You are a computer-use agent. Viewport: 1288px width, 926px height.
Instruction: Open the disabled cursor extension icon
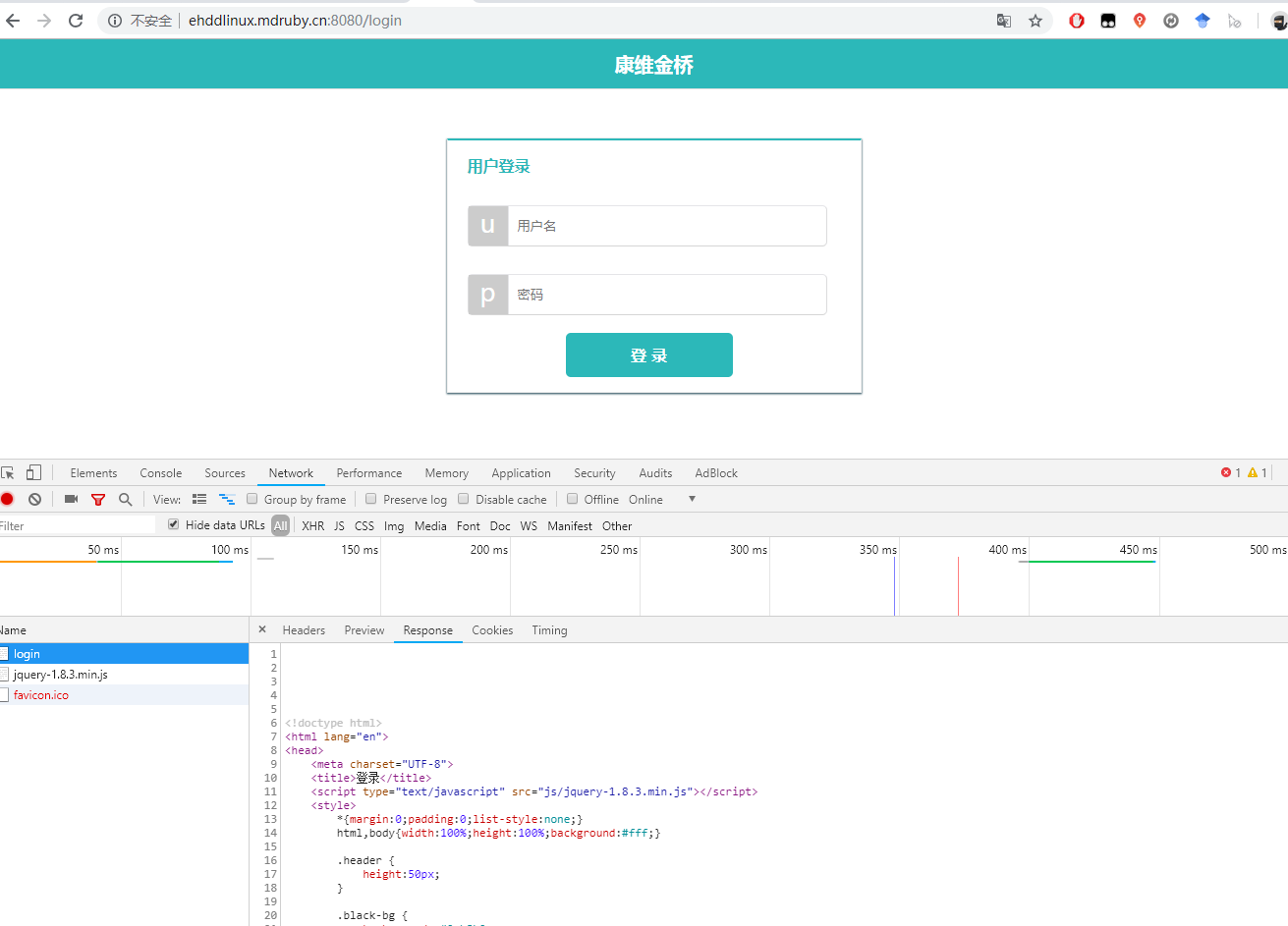[1235, 21]
